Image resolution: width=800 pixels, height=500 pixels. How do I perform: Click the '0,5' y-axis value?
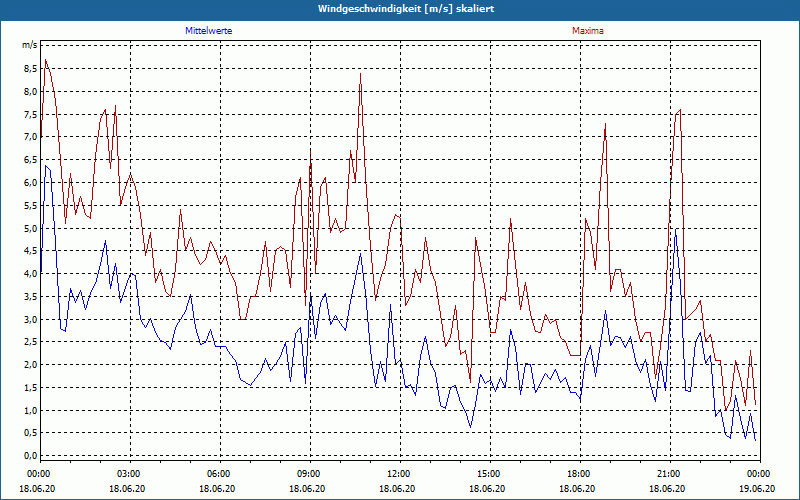[x=31, y=433]
